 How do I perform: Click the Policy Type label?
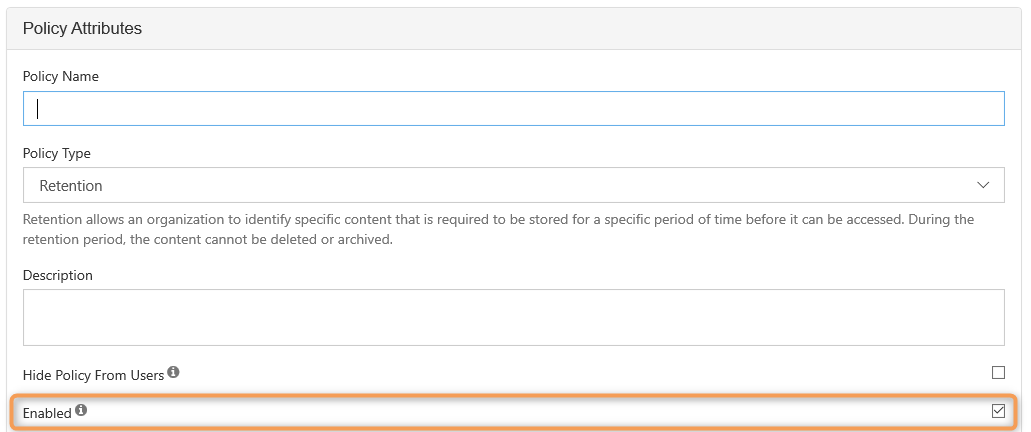[57, 153]
